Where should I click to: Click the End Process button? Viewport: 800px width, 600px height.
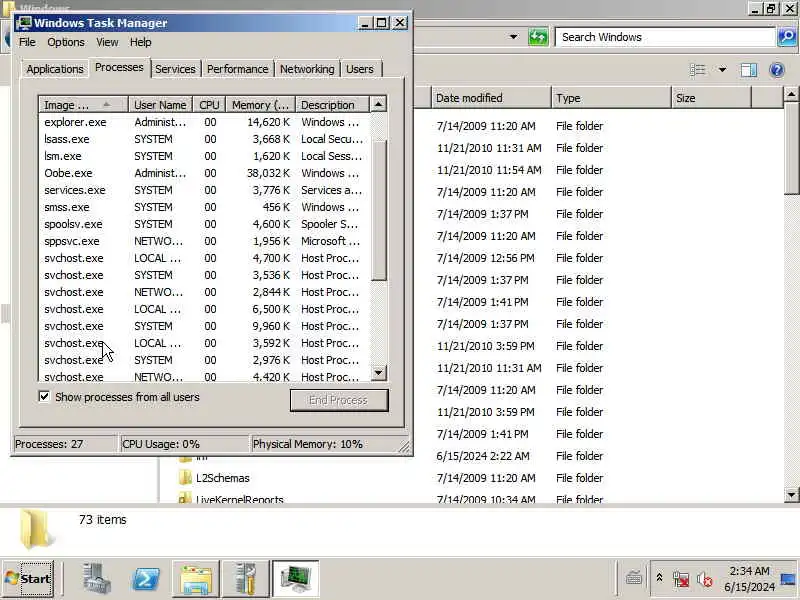339,400
